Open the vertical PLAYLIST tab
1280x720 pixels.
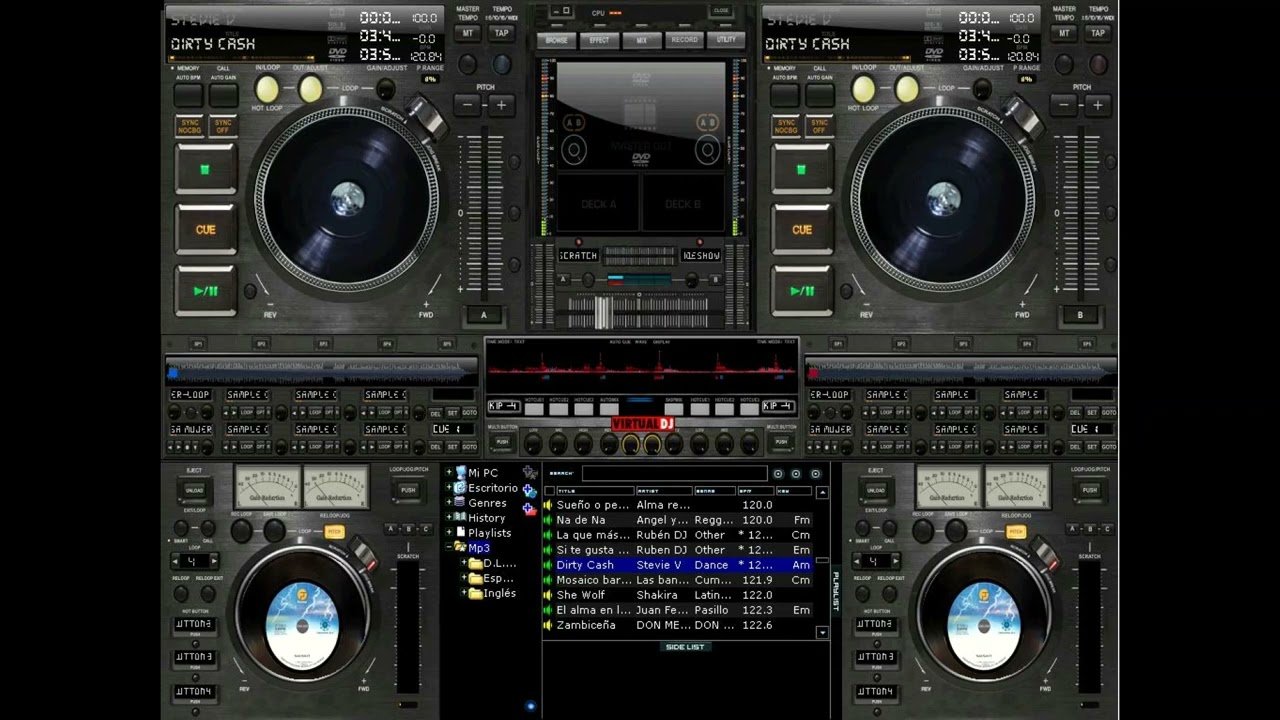point(836,591)
